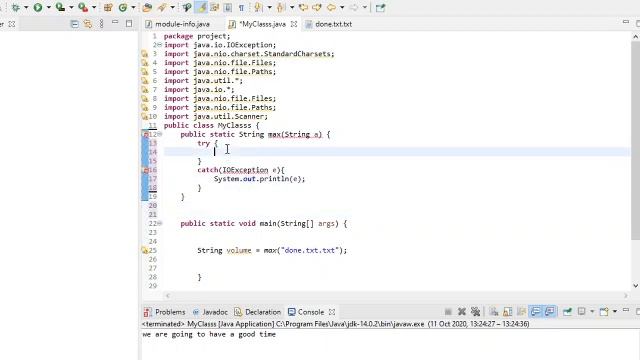Screen dimensions: 640x360
Task: Click the Open Console icon
Action: [604, 312]
